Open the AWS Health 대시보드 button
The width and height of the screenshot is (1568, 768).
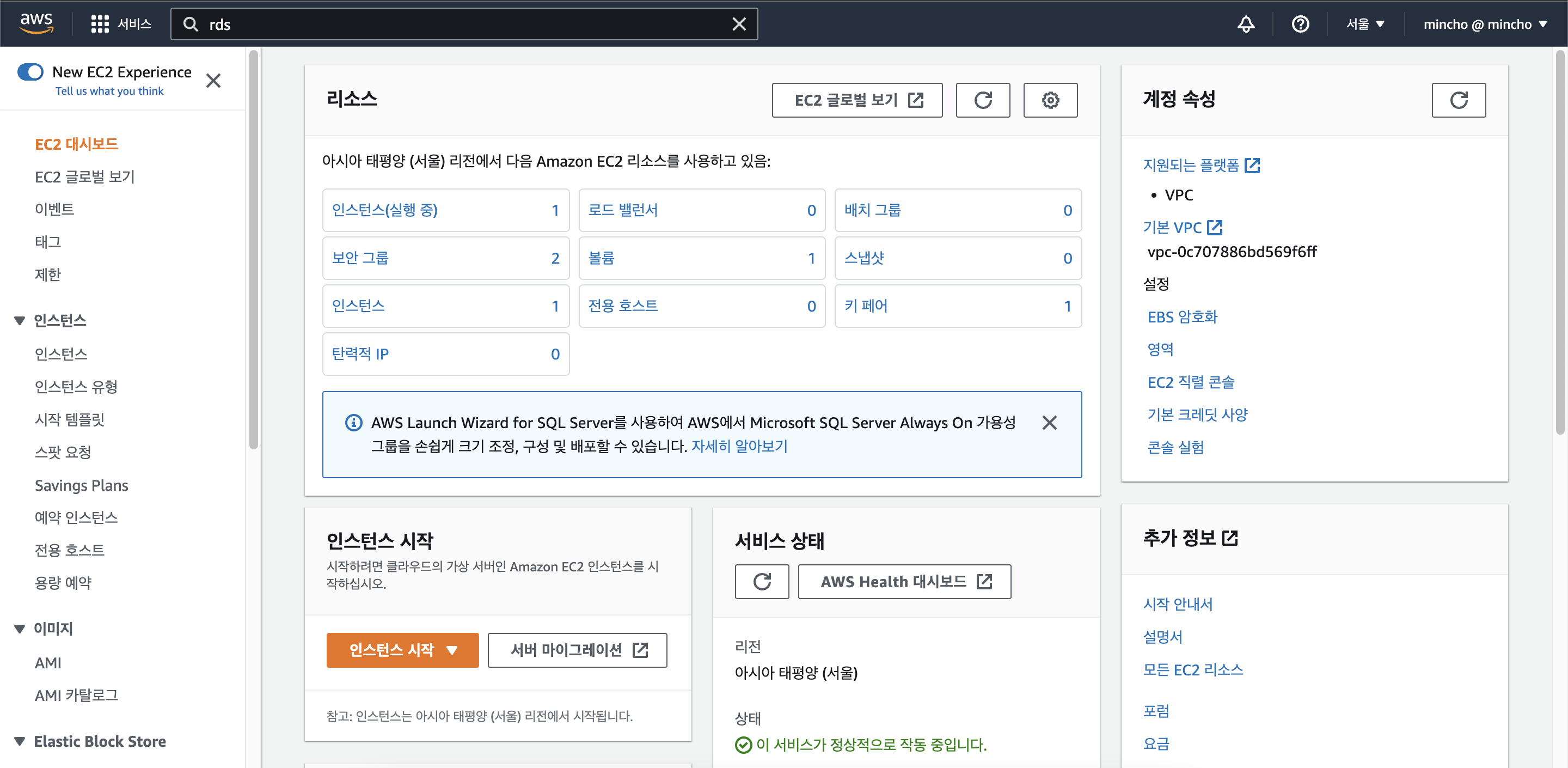tap(904, 582)
